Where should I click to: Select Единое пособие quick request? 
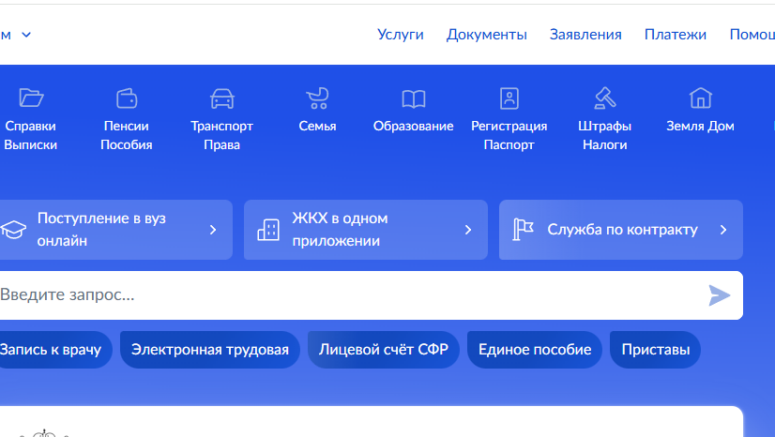[534, 350]
